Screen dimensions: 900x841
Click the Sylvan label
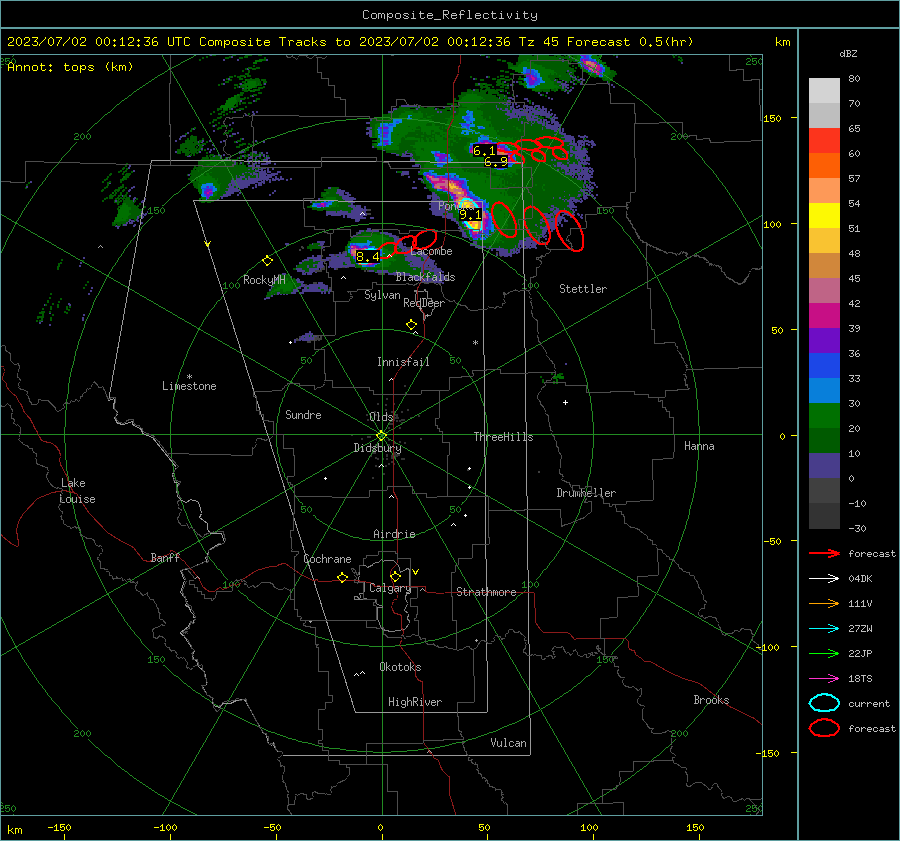(382, 295)
